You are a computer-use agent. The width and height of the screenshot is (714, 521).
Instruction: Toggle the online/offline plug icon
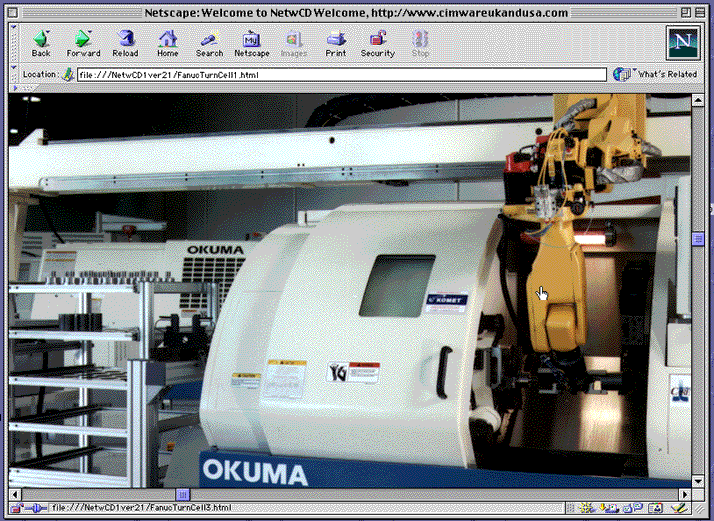coord(36,508)
